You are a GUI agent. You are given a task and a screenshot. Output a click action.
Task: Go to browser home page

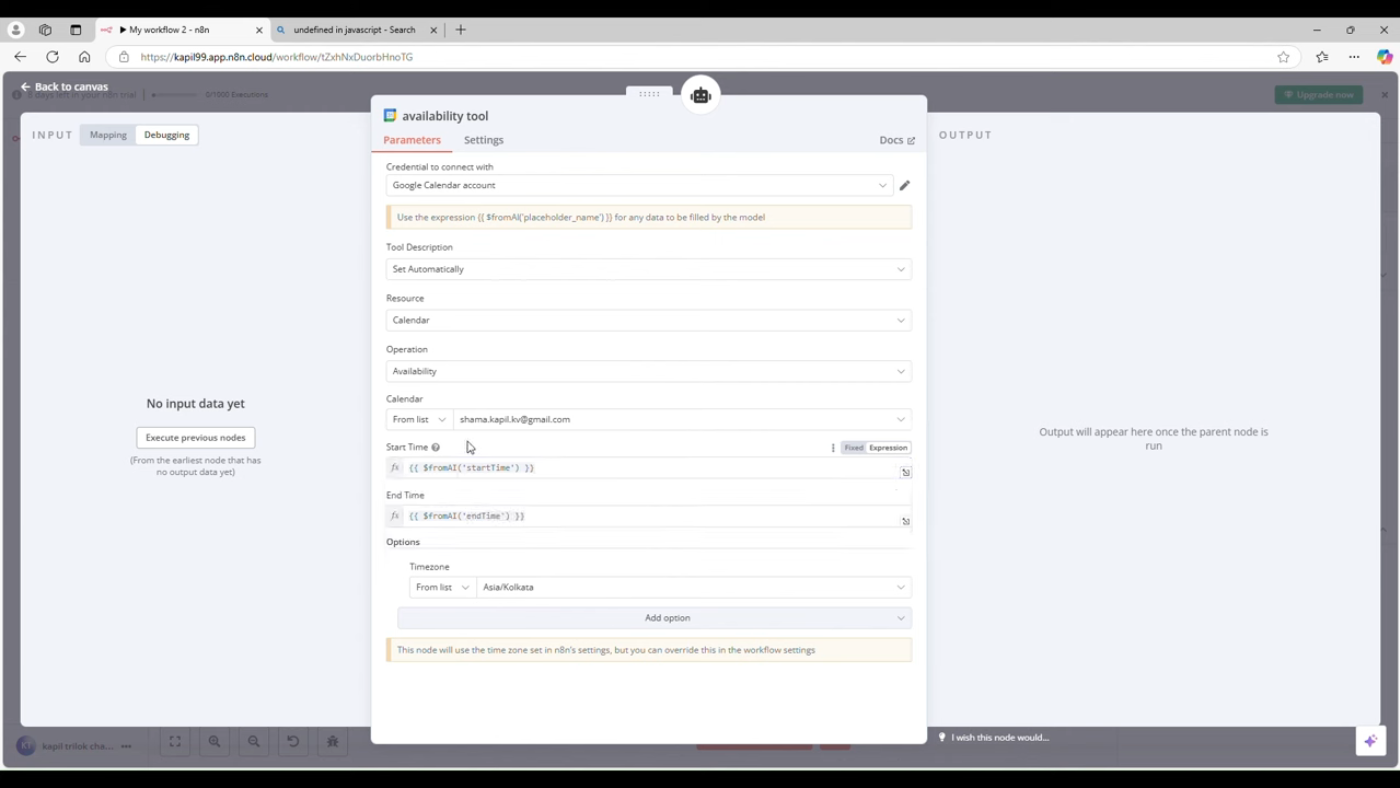84,57
